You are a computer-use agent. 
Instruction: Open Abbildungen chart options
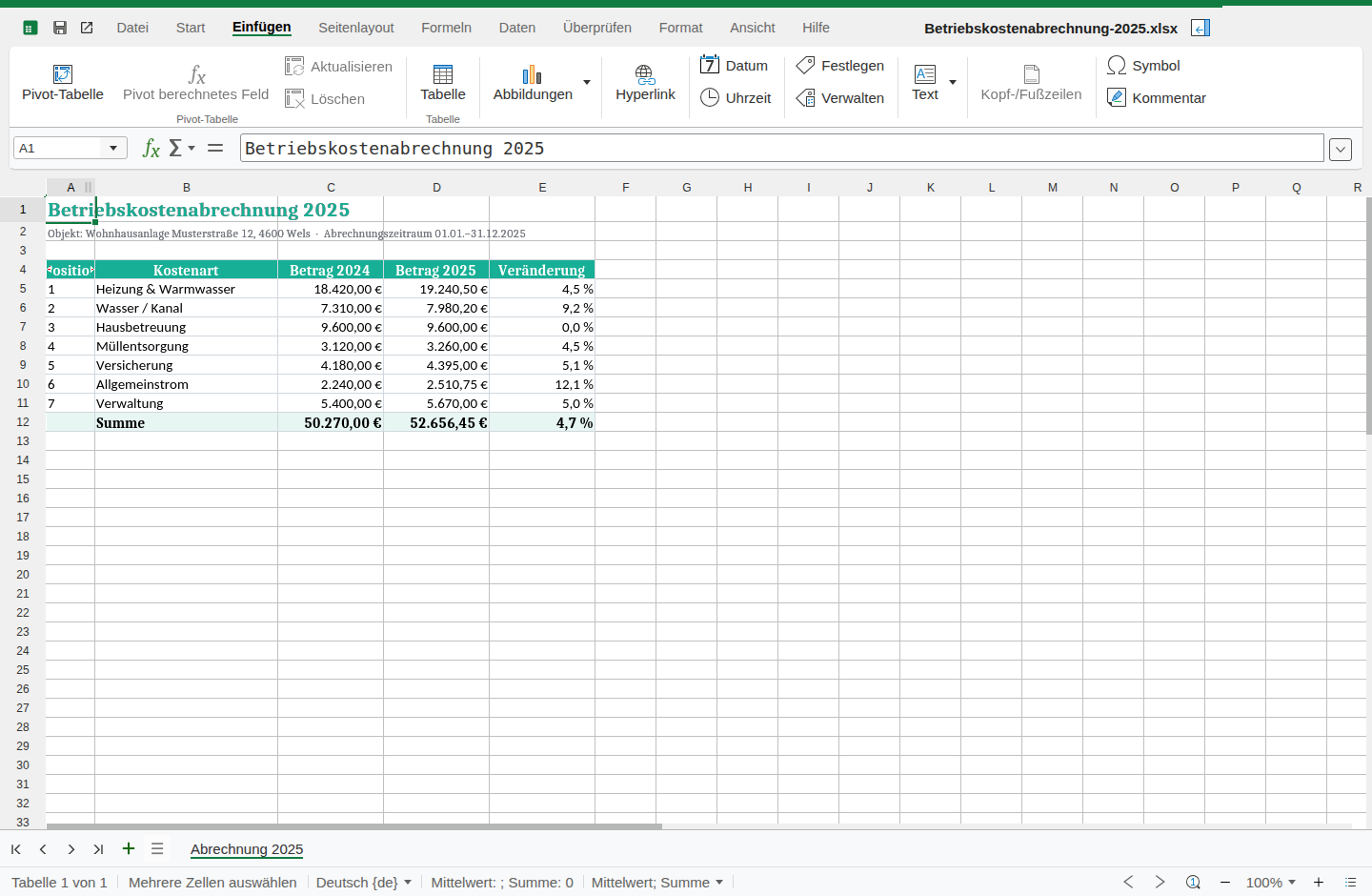(533, 83)
